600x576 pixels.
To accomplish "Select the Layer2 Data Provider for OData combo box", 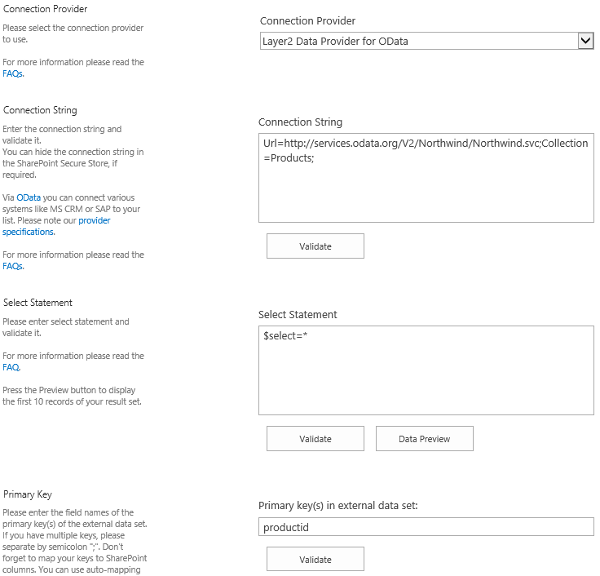I will pyautogui.click(x=416, y=41).
